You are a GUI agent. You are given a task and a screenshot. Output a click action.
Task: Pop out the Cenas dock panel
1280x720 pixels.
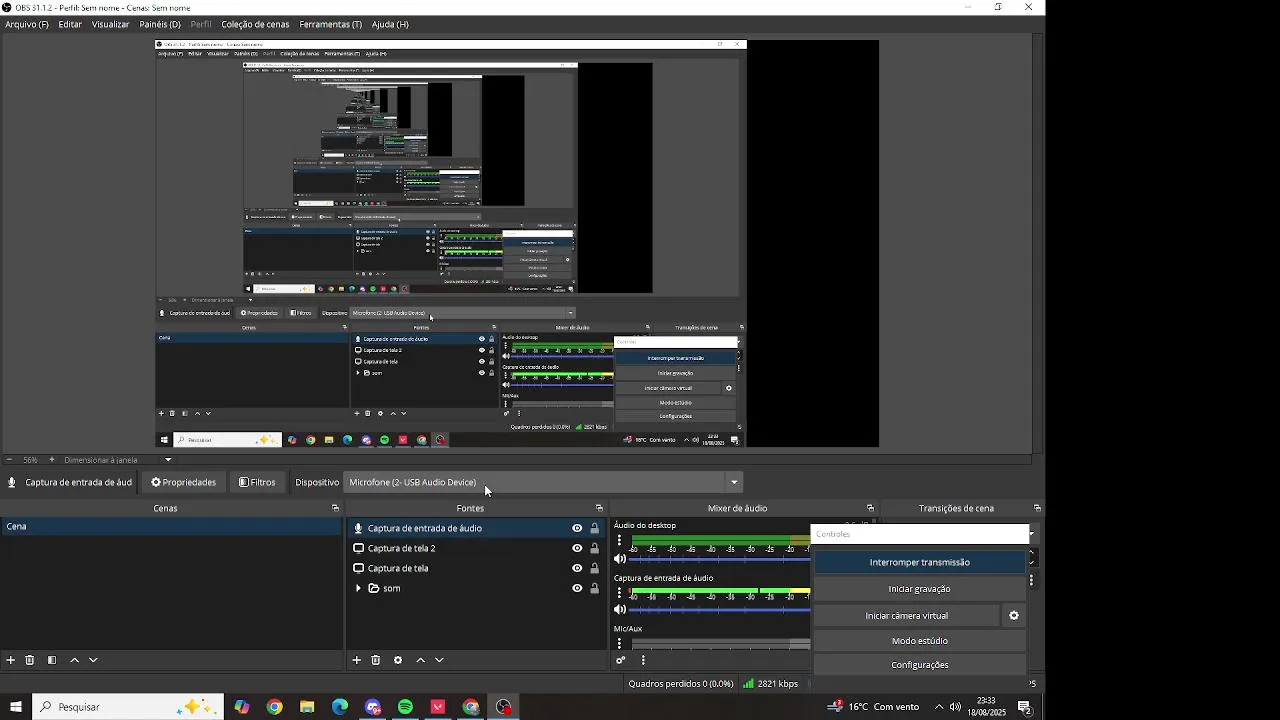point(335,508)
